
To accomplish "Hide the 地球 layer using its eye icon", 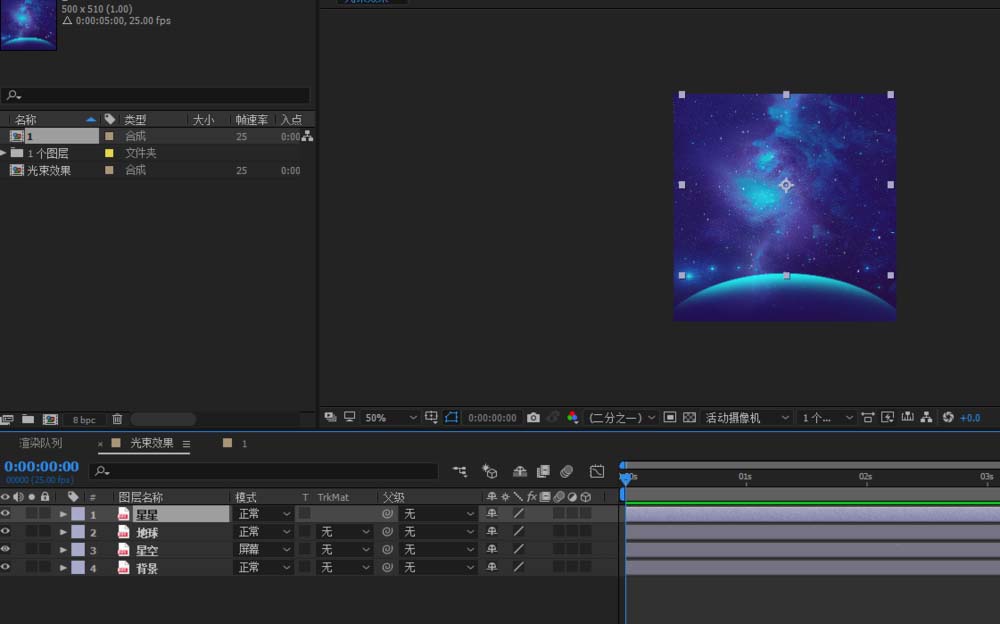I will (x=5, y=532).
